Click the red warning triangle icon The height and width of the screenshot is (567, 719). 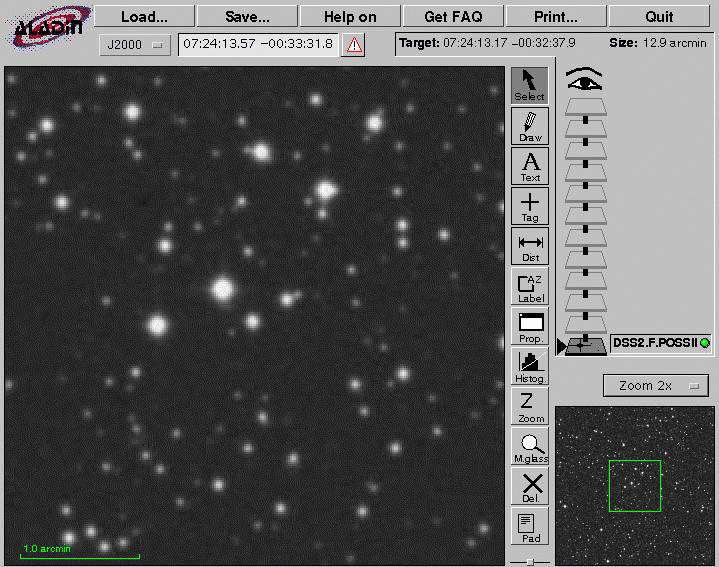point(353,45)
